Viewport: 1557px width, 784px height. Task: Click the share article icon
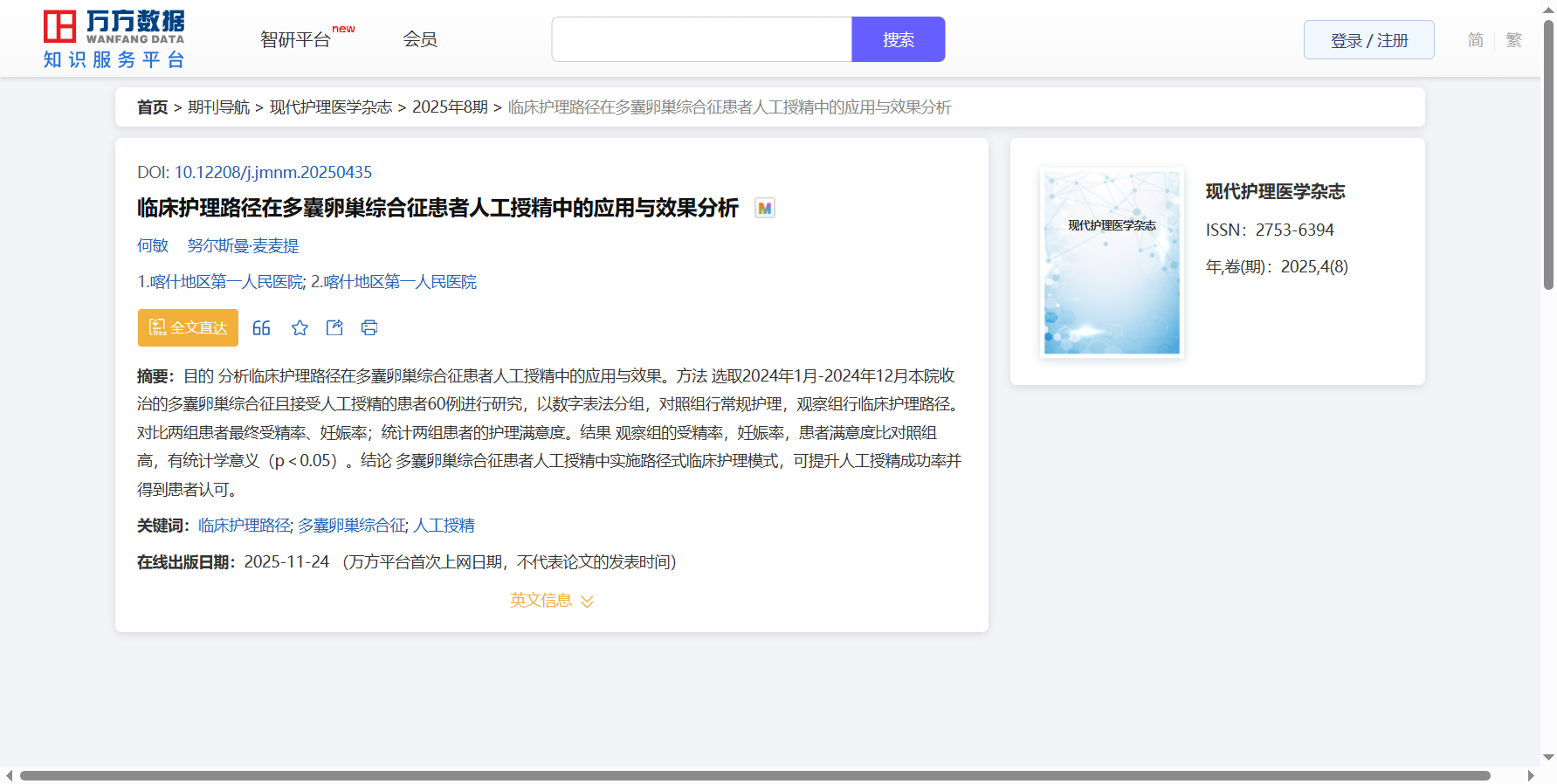tap(334, 327)
